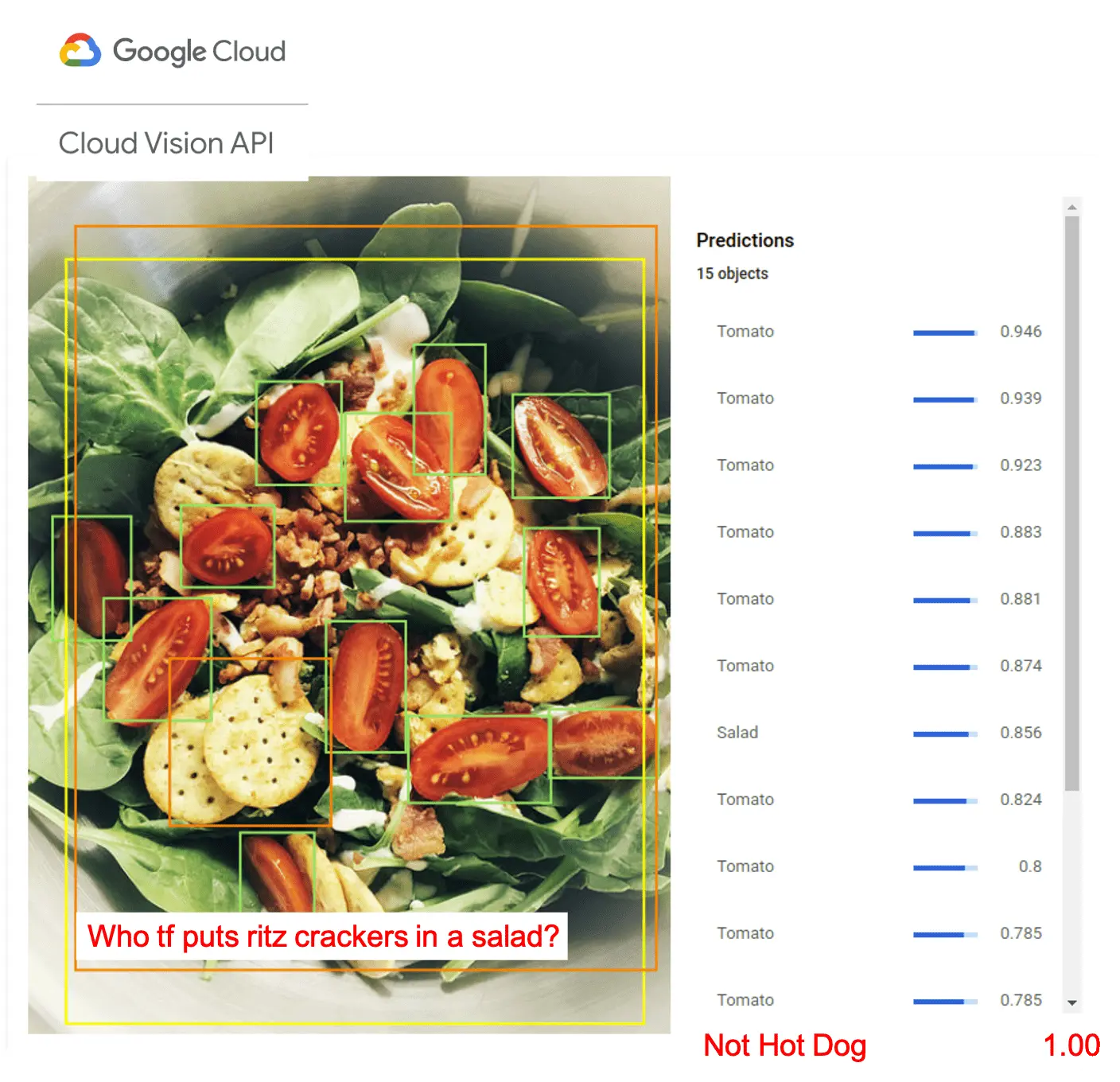Click the Not Hot Dog label

coord(785,1045)
